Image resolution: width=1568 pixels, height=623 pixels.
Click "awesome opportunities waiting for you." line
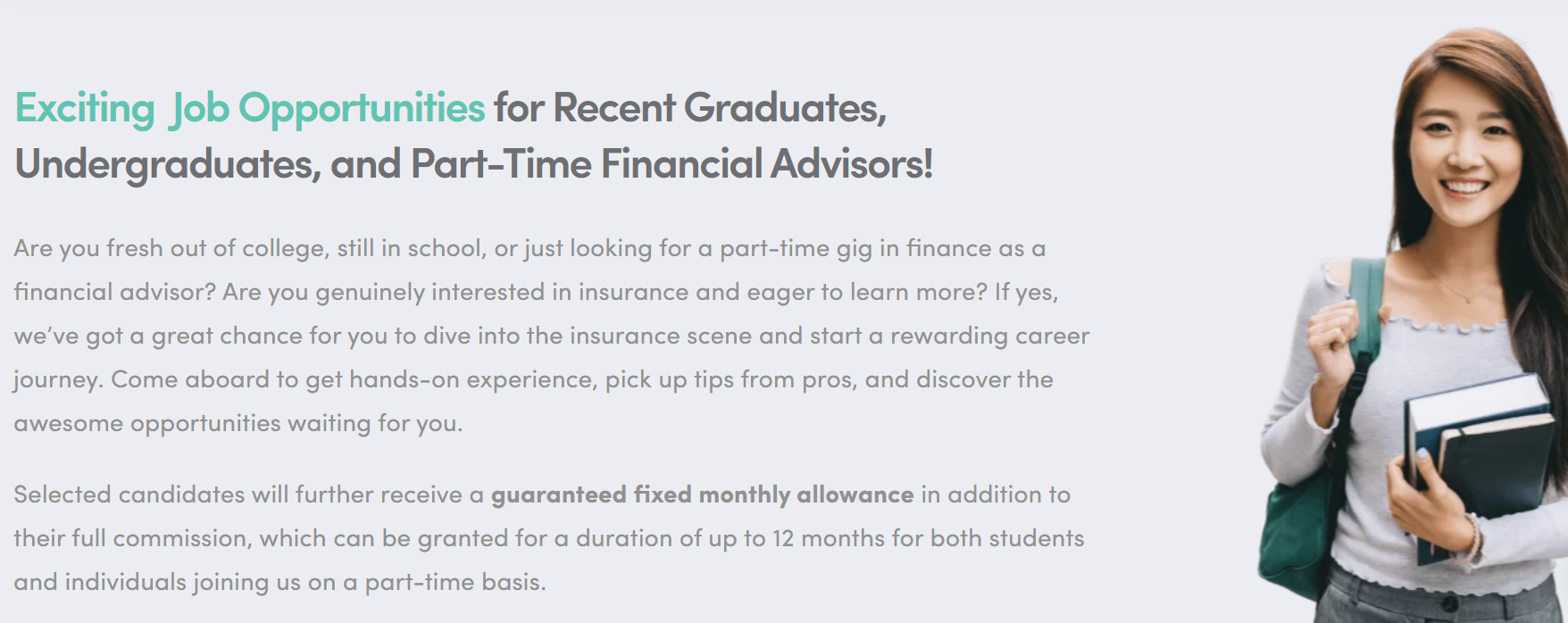coord(238,424)
